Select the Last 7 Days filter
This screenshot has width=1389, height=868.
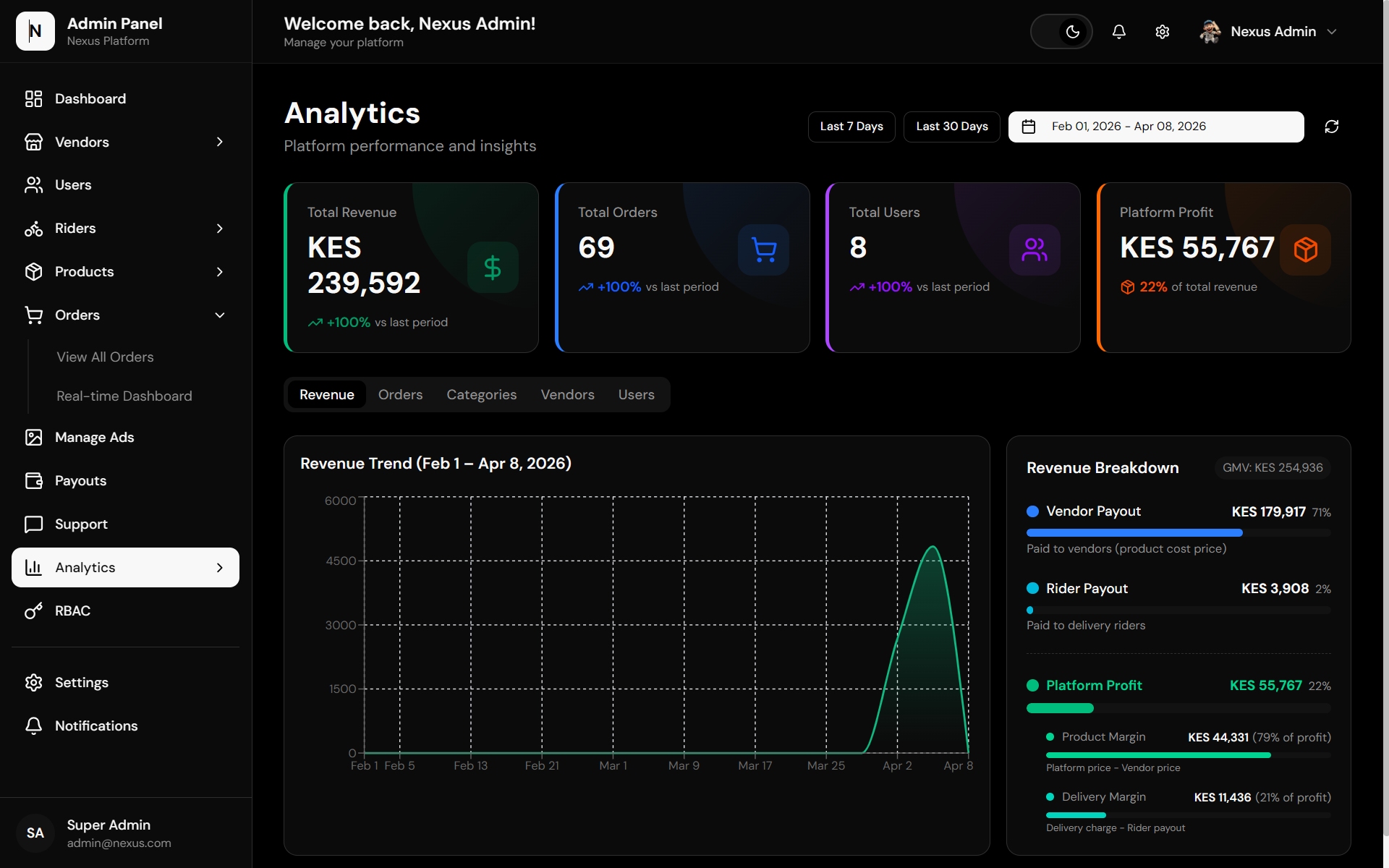coord(851,127)
